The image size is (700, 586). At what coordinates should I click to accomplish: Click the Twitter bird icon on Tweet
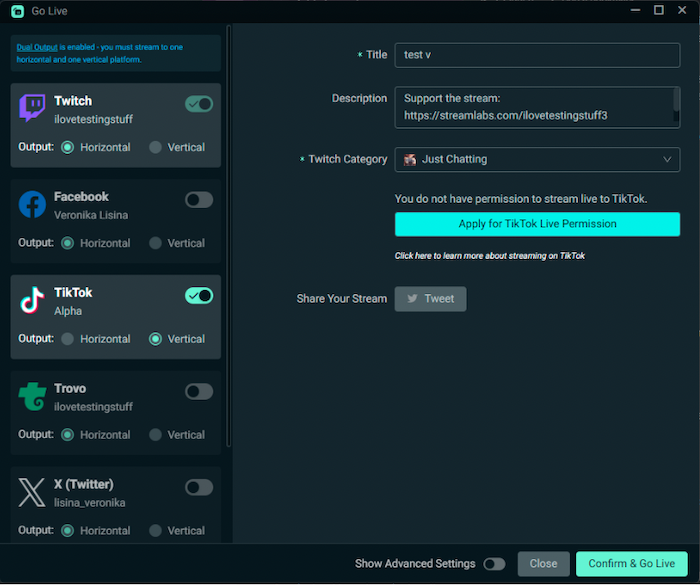click(x=412, y=299)
